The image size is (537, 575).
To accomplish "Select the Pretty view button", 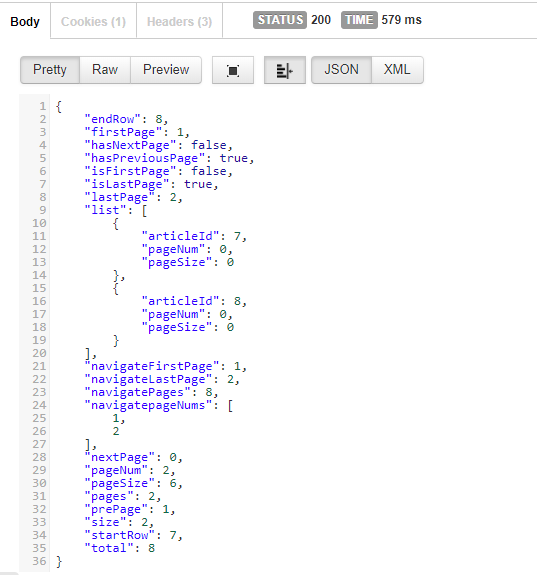I will 50,70.
